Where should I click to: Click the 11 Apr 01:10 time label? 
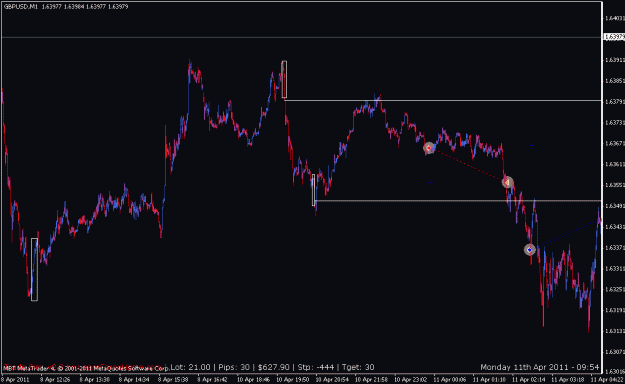tap(489, 380)
